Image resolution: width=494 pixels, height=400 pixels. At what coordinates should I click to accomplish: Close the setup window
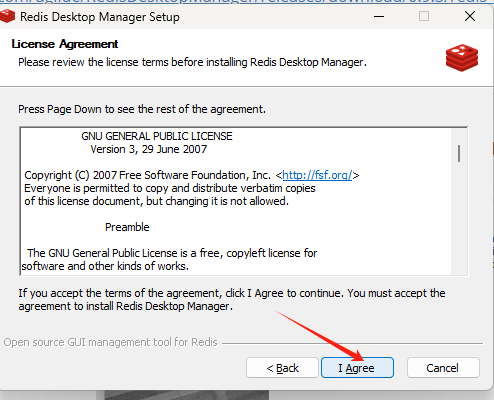click(470, 16)
